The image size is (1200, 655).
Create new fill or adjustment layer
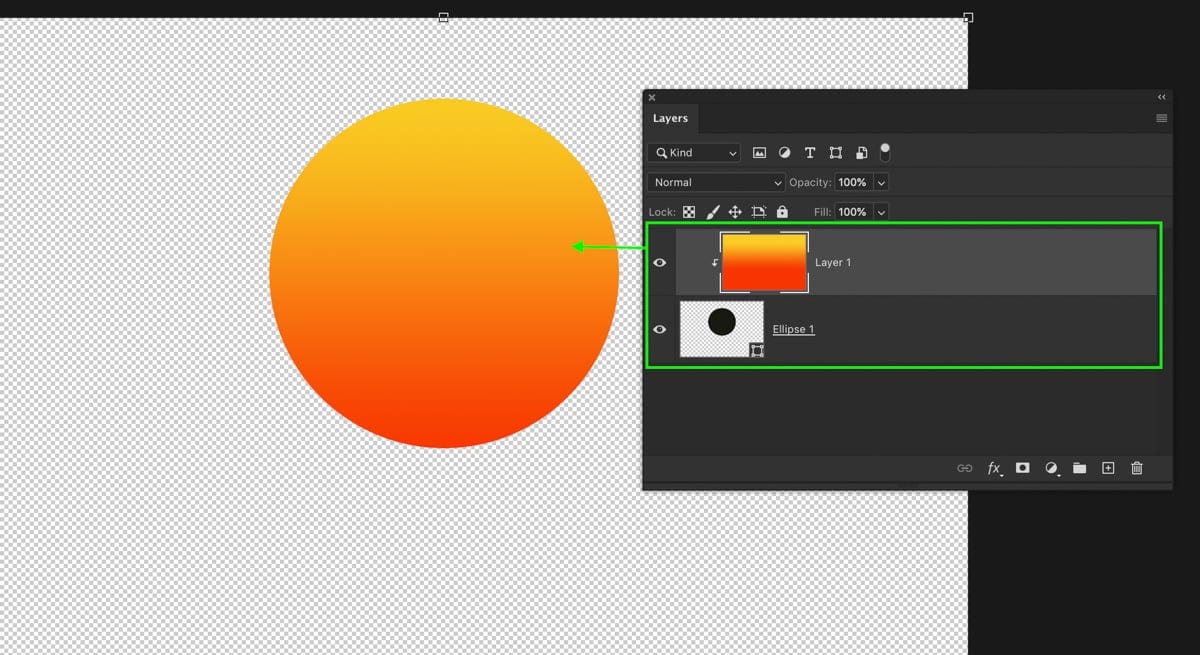click(x=1051, y=468)
